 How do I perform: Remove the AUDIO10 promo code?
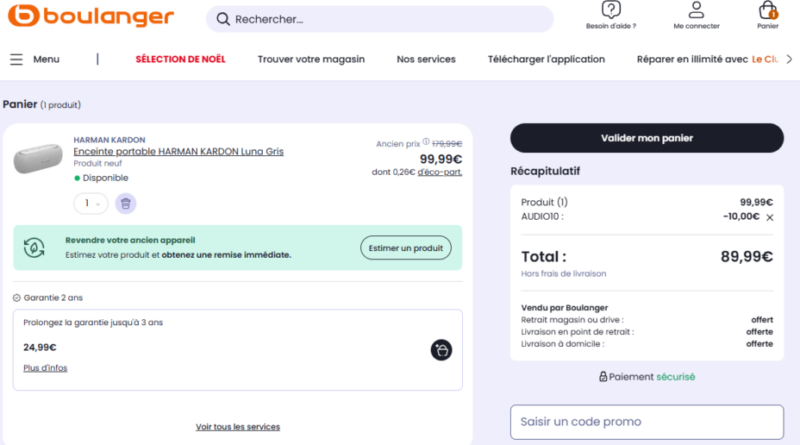point(769,217)
